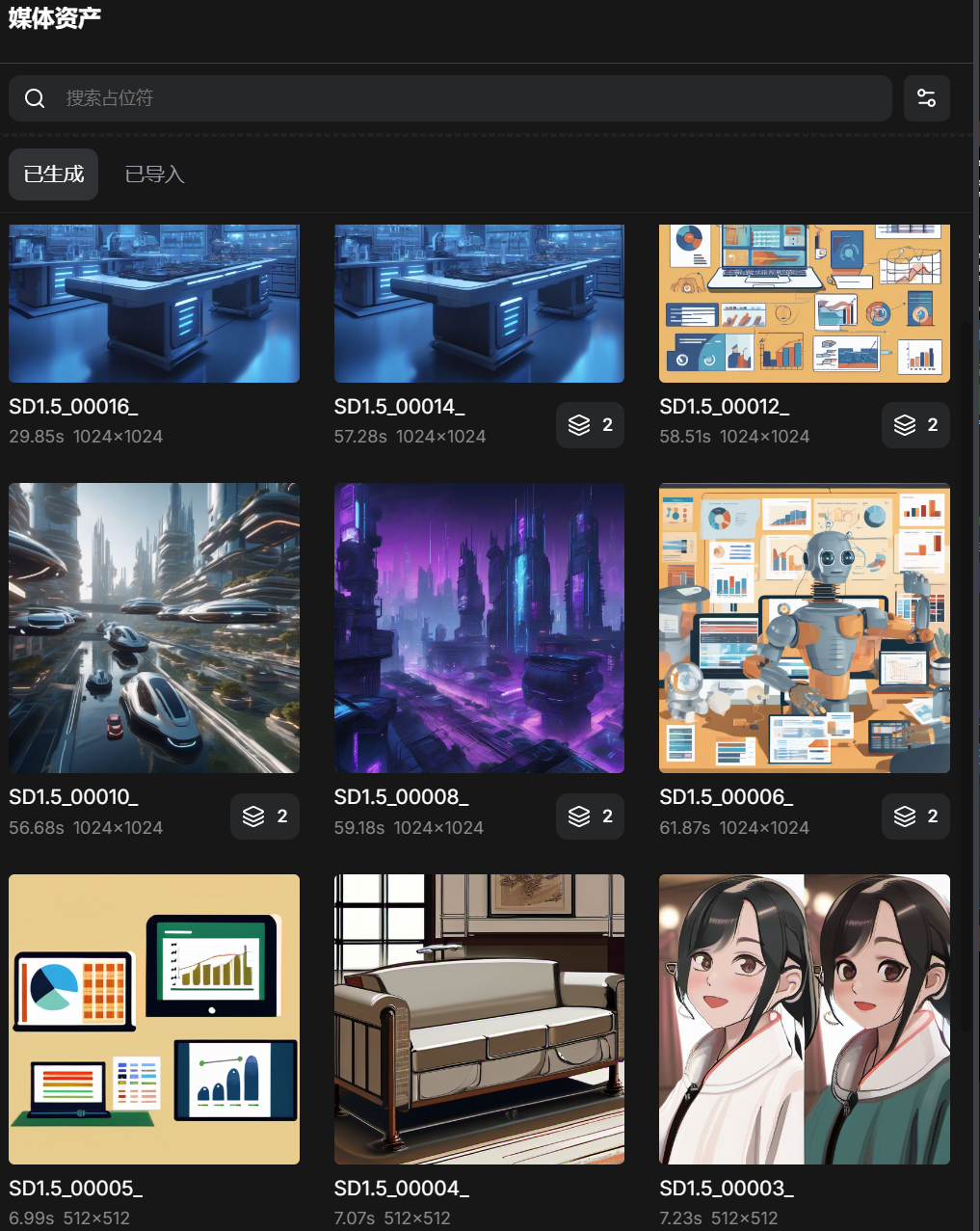Switch to the 已导入 tab
980x1231 pixels.
(x=154, y=174)
